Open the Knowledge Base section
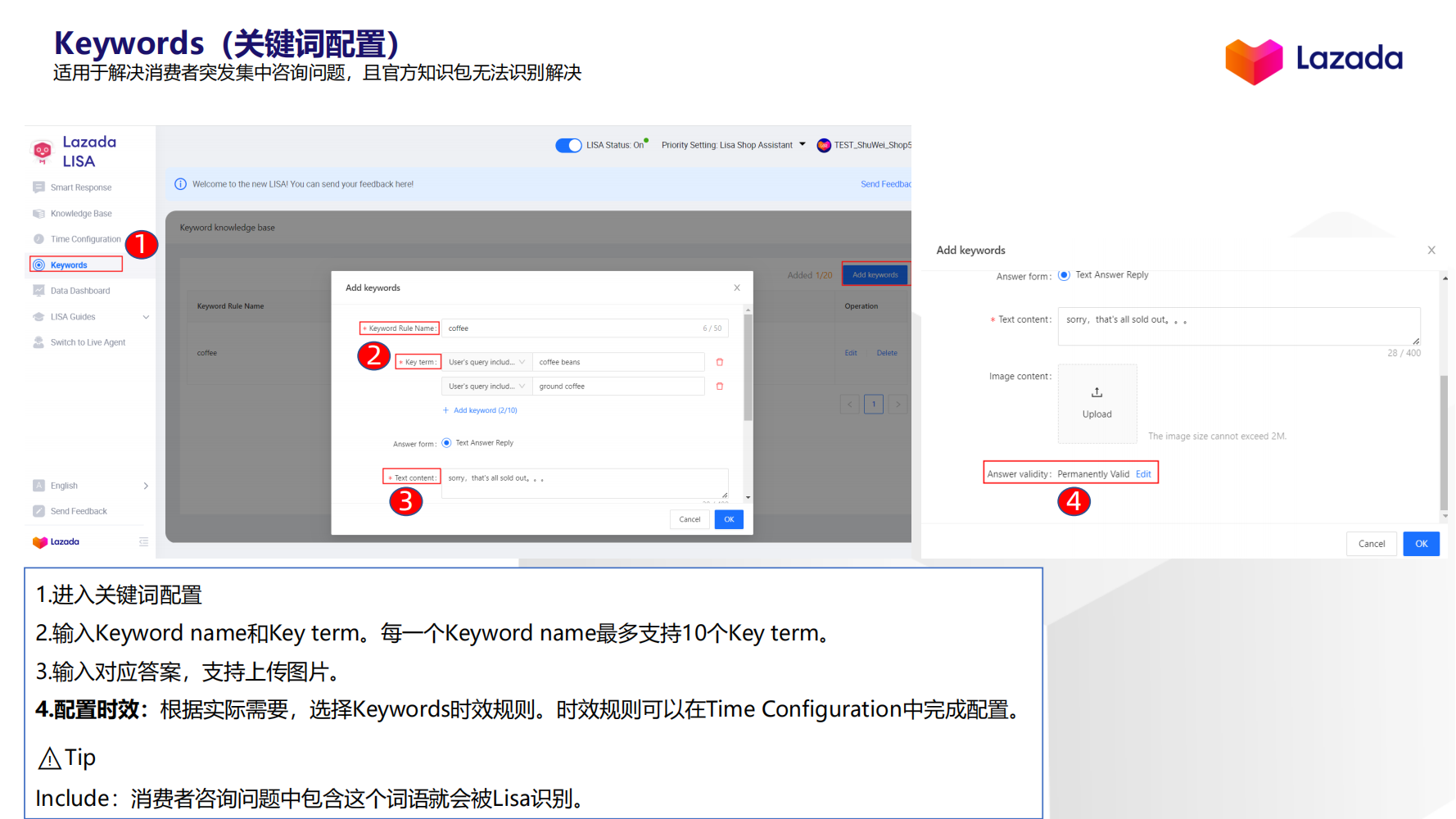Viewport: 1456px width, 819px height. pos(81,213)
